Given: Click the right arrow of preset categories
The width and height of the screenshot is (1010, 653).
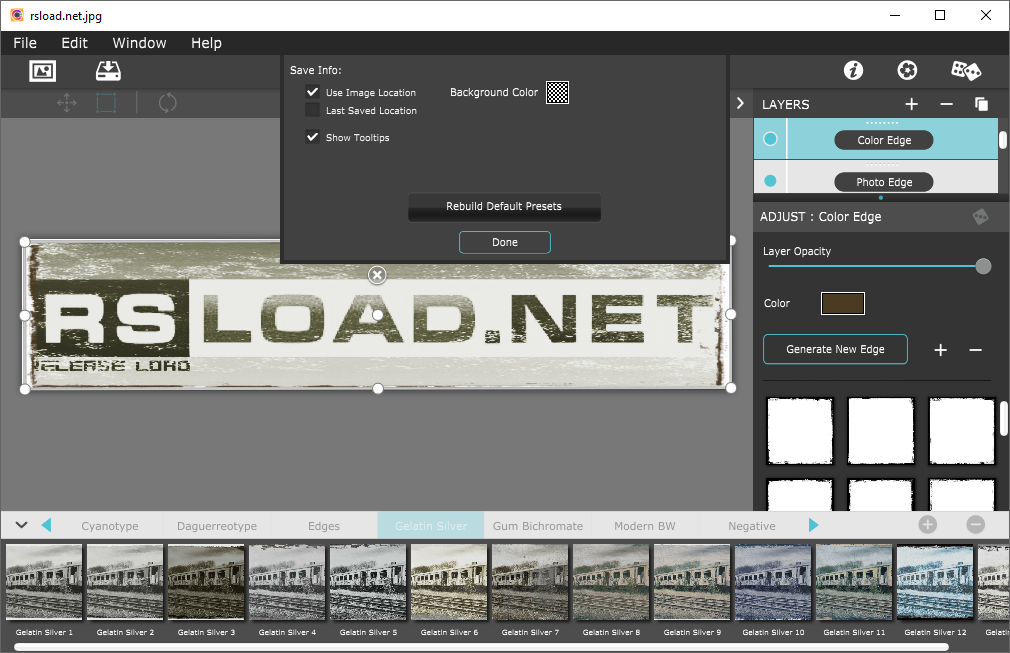Looking at the screenshot, I should (813, 525).
